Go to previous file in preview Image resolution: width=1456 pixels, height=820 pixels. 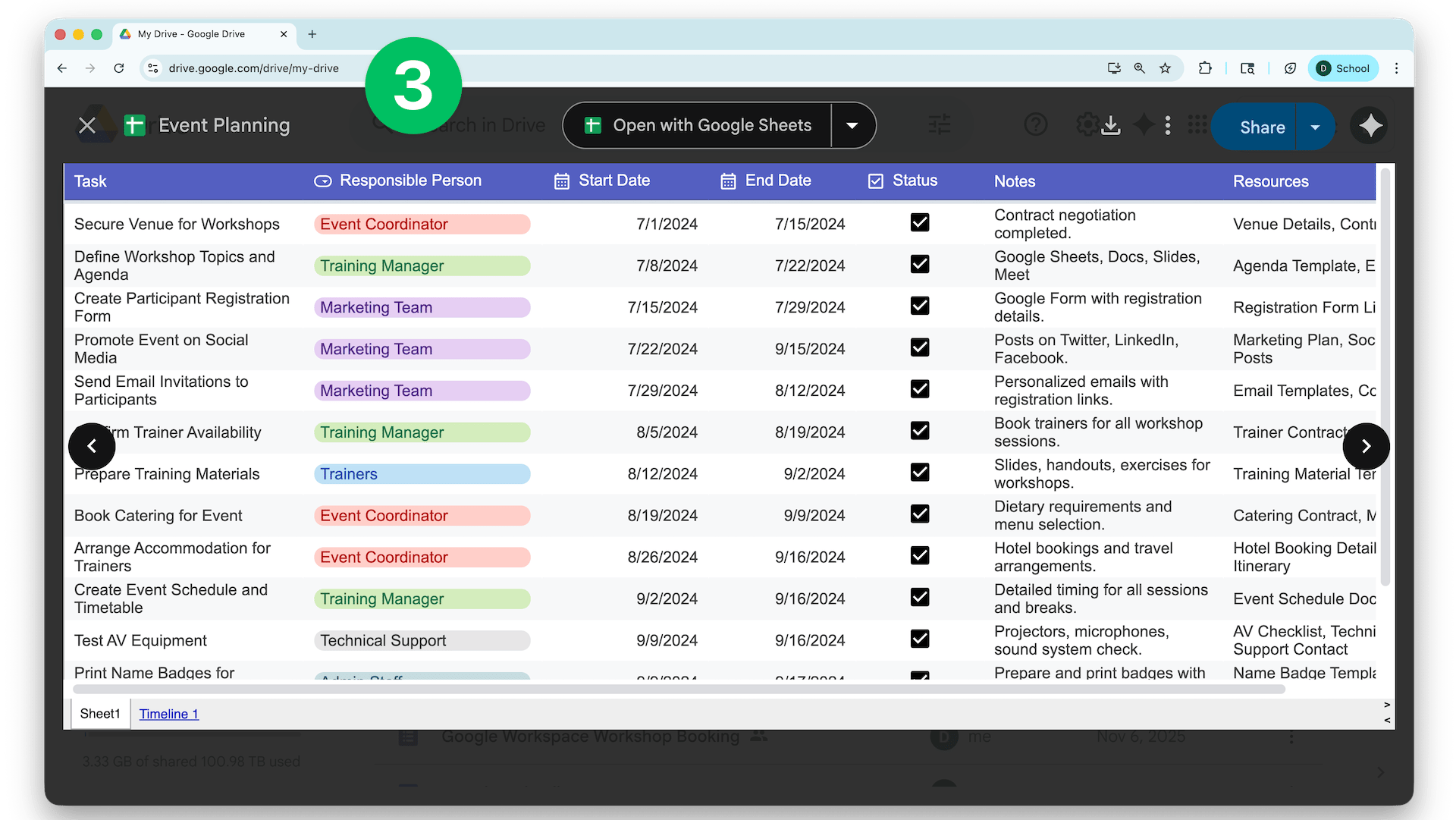coord(92,447)
